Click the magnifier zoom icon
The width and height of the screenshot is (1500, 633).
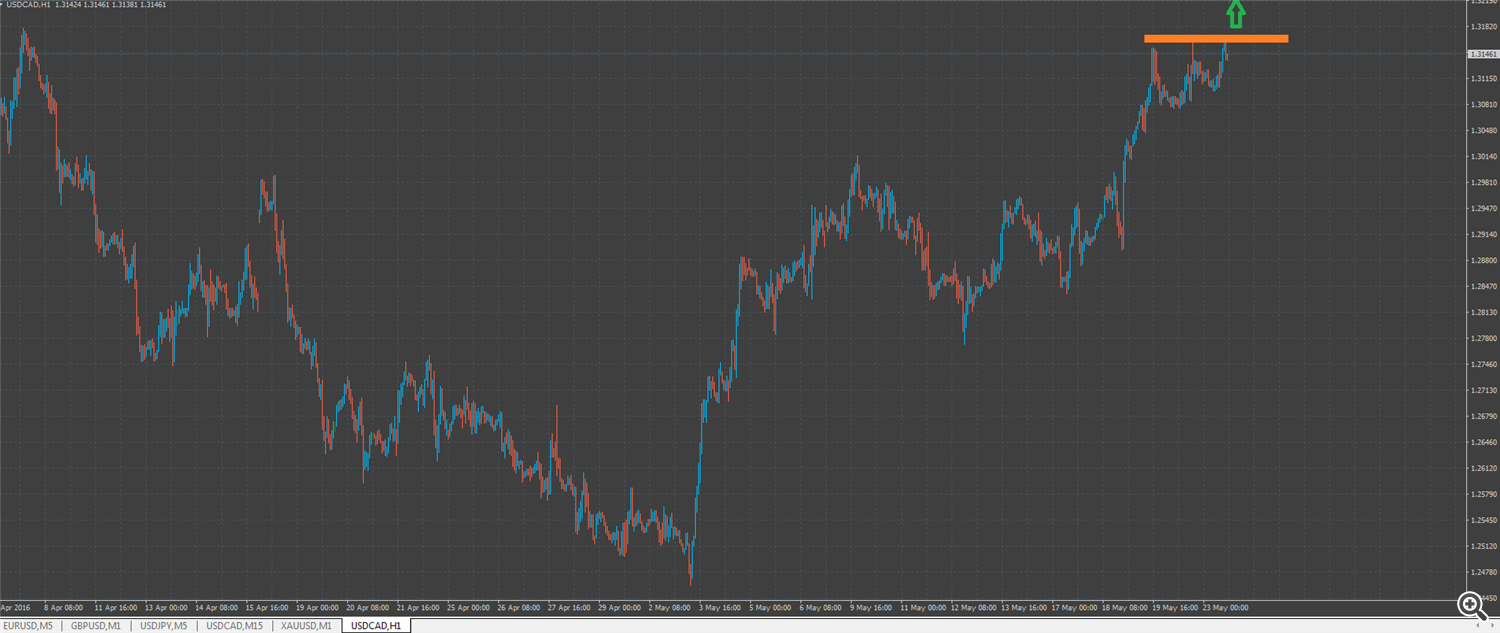click(x=1470, y=604)
